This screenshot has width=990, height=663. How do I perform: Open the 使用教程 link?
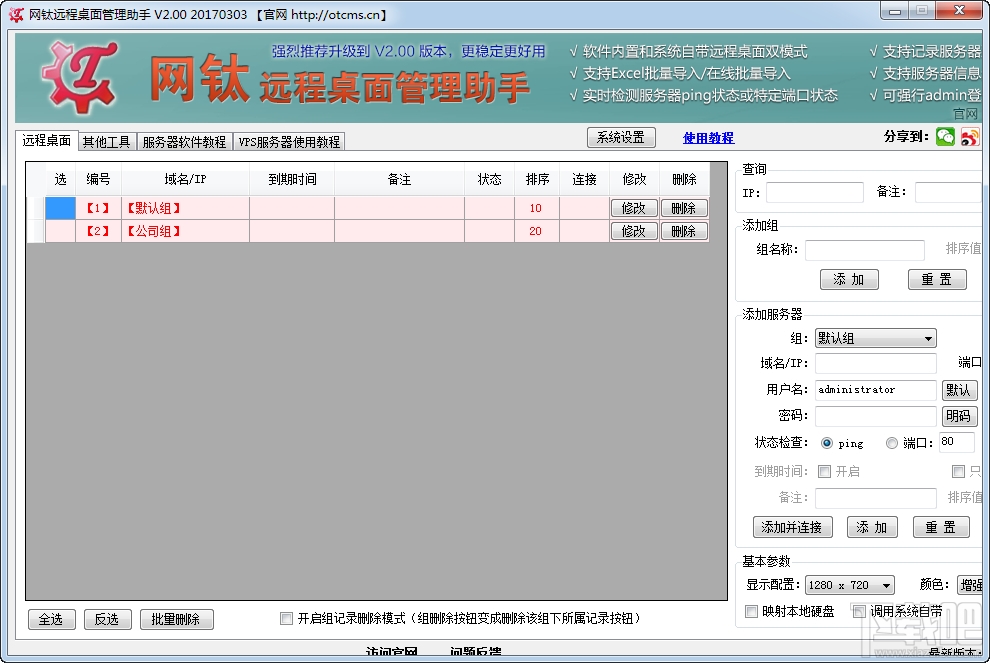pyautogui.click(x=708, y=138)
